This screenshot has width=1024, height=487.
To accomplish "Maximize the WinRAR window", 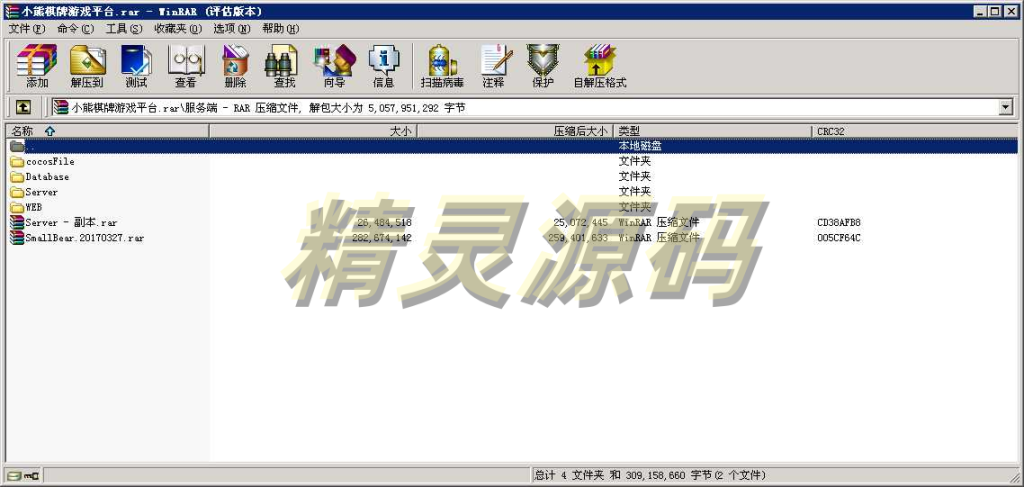I will tap(997, 11).
